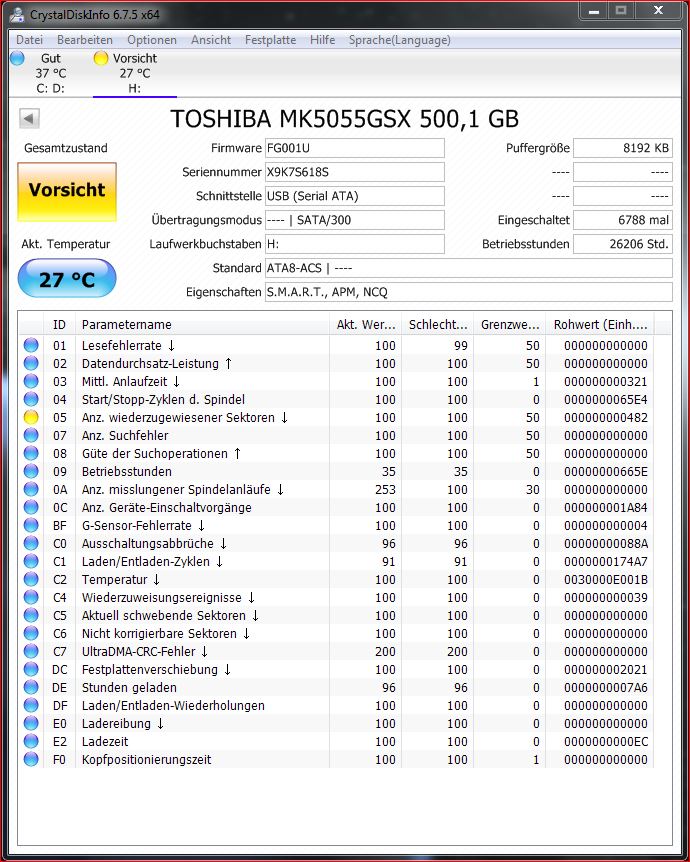Click the blue Gut status orb for the C: D: disk
The height and width of the screenshot is (862, 690).
click(x=18, y=58)
